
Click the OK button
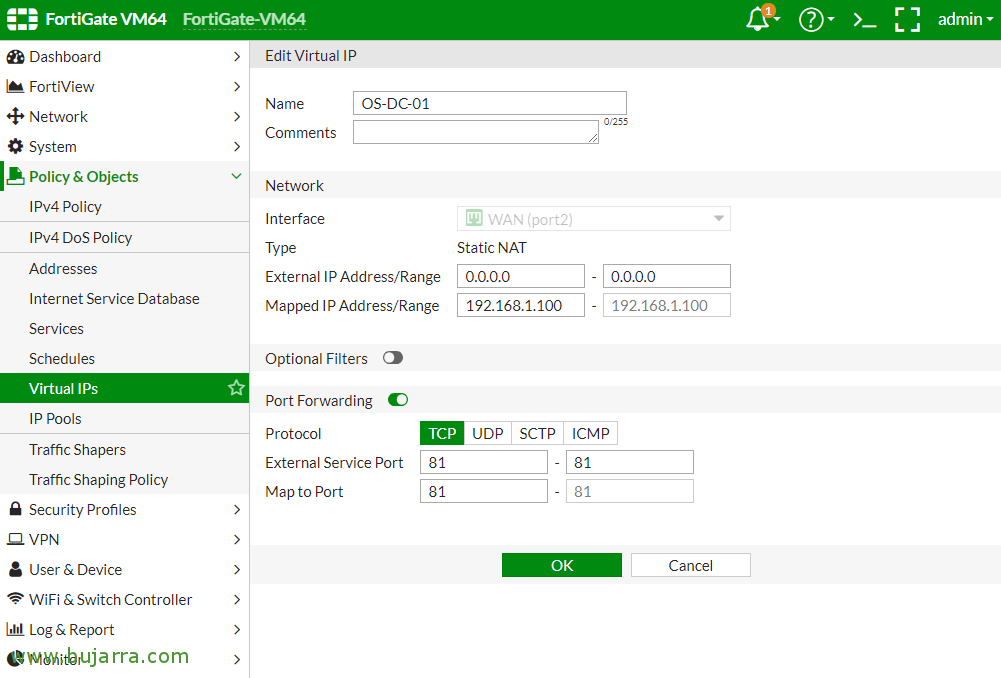click(x=562, y=565)
